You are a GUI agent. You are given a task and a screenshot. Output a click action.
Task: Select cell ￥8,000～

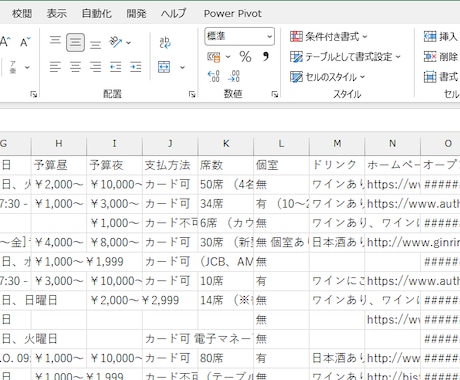pos(114,242)
